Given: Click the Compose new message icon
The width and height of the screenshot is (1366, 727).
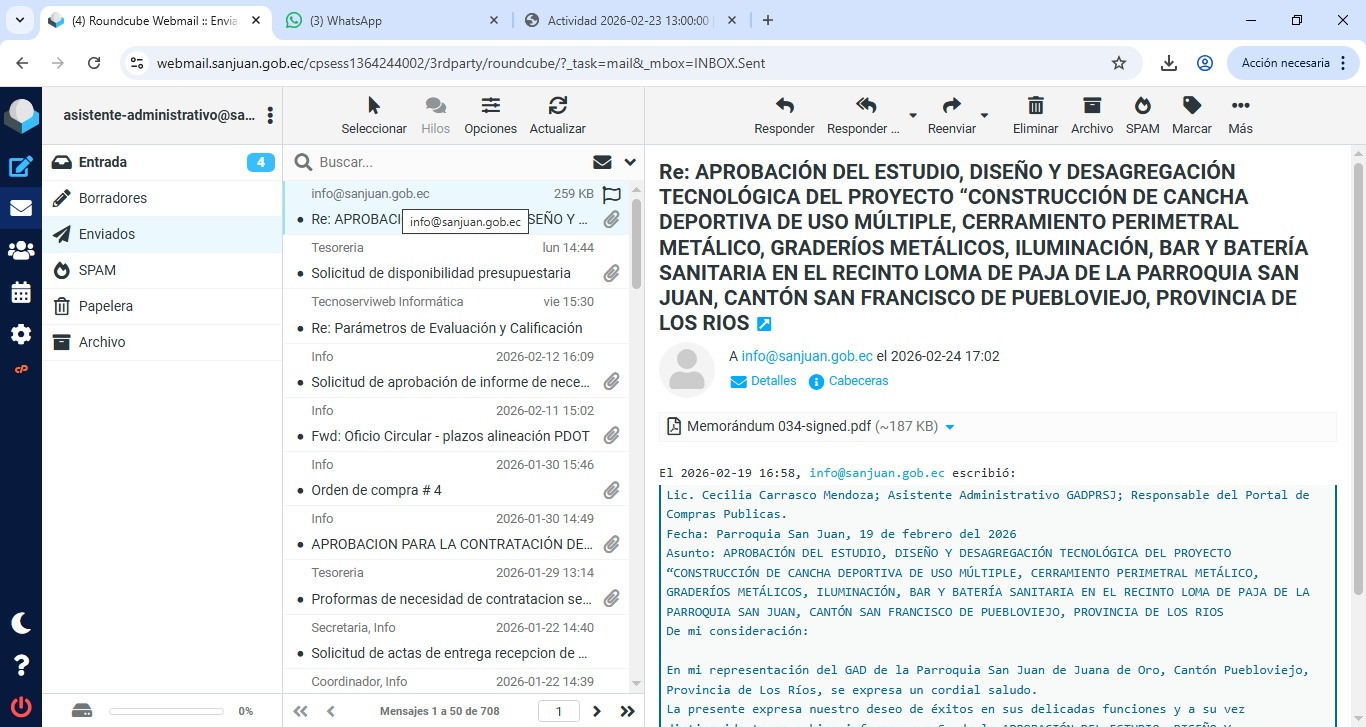Looking at the screenshot, I should tap(21, 167).
